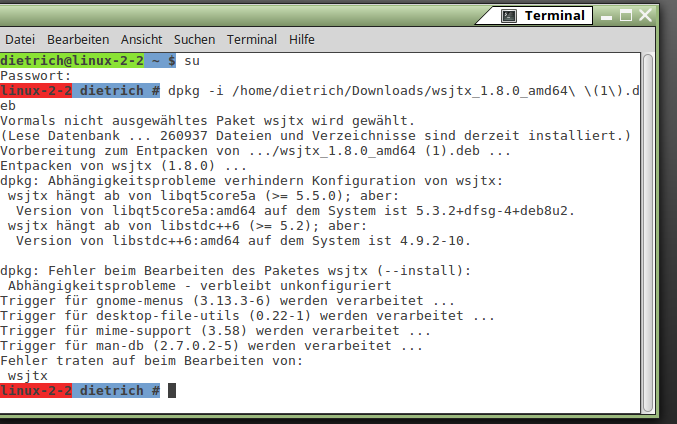Minimize the Terminal window
This screenshot has height=424, width=677.
(x=606, y=17)
